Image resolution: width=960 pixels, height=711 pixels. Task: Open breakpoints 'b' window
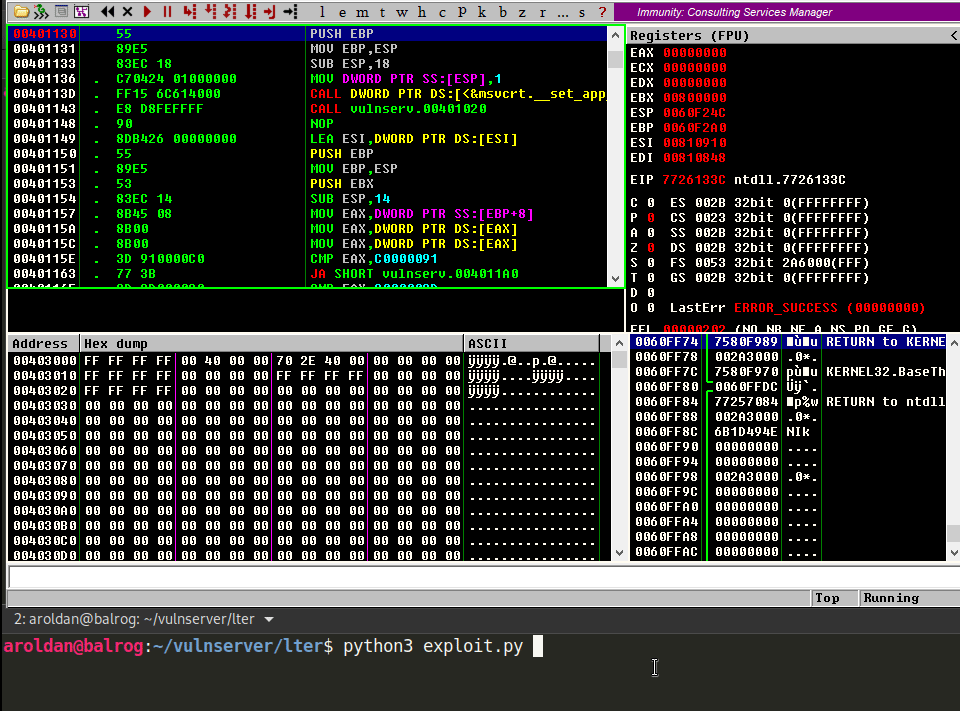click(x=503, y=12)
